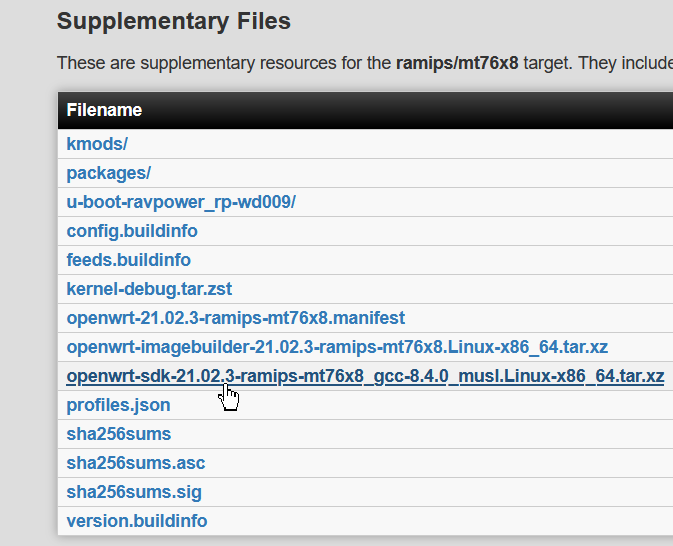Open the profiles.json file link
673x546 pixels.
(118, 405)
